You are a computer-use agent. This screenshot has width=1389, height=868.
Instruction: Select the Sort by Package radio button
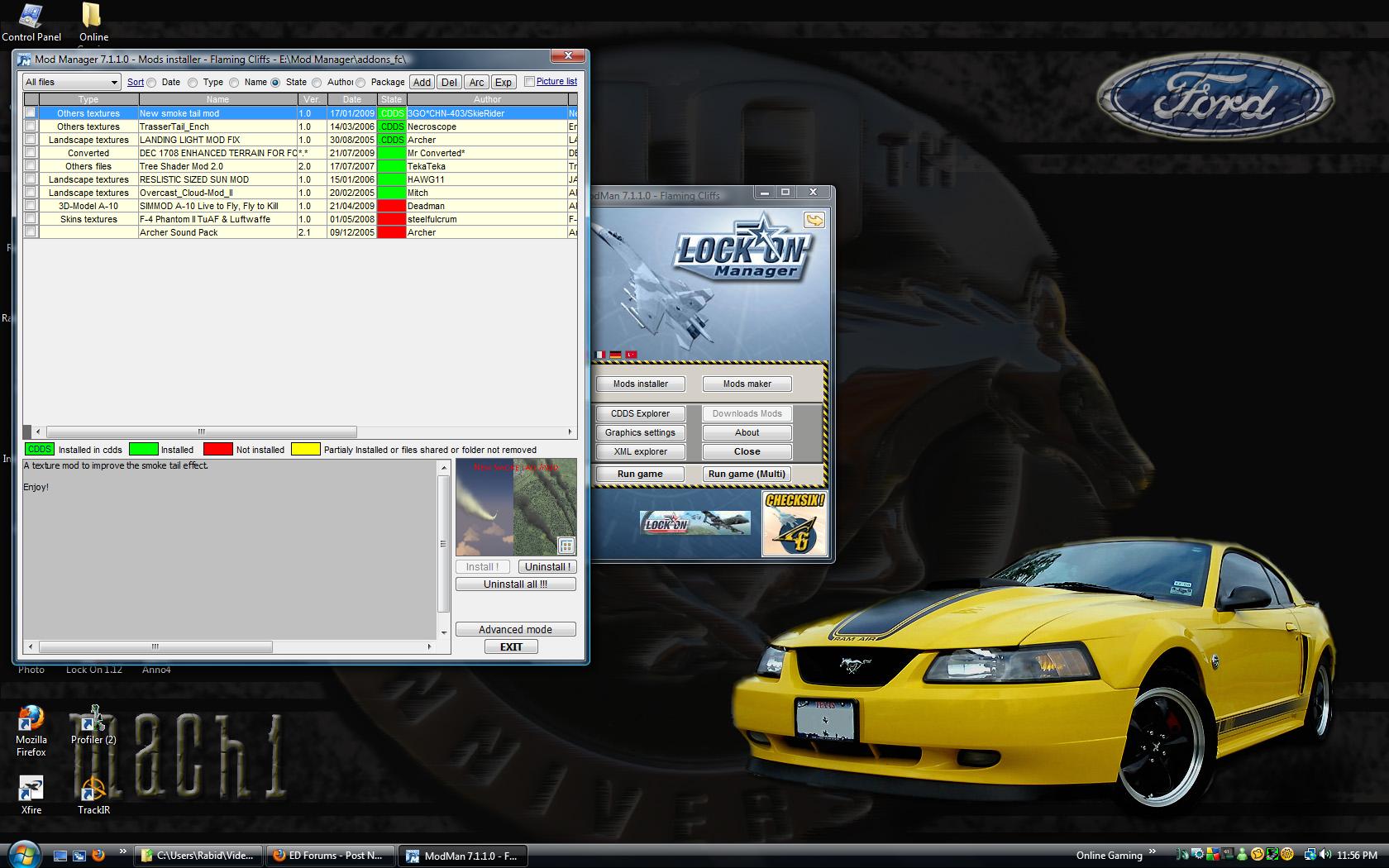[x=360, y=83]
